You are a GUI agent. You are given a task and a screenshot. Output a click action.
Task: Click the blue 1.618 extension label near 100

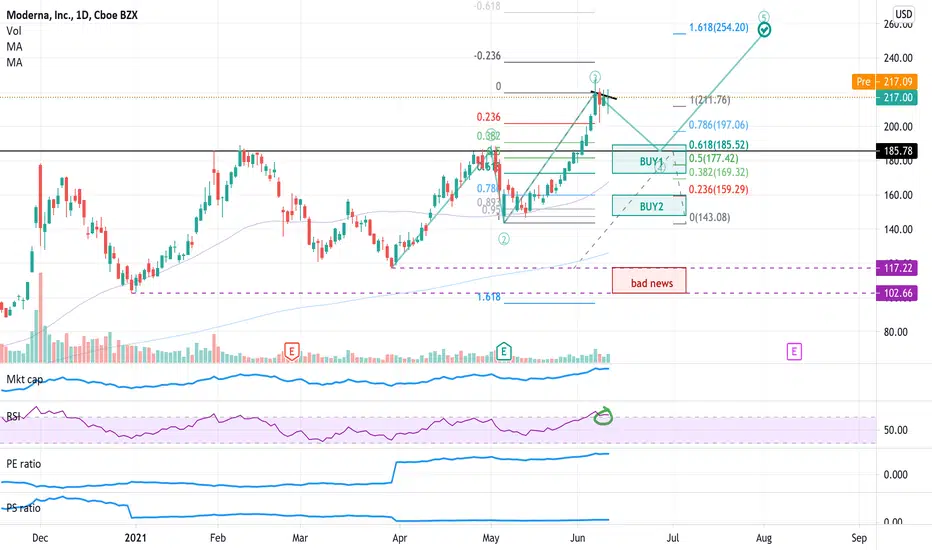tap(489, 297)
